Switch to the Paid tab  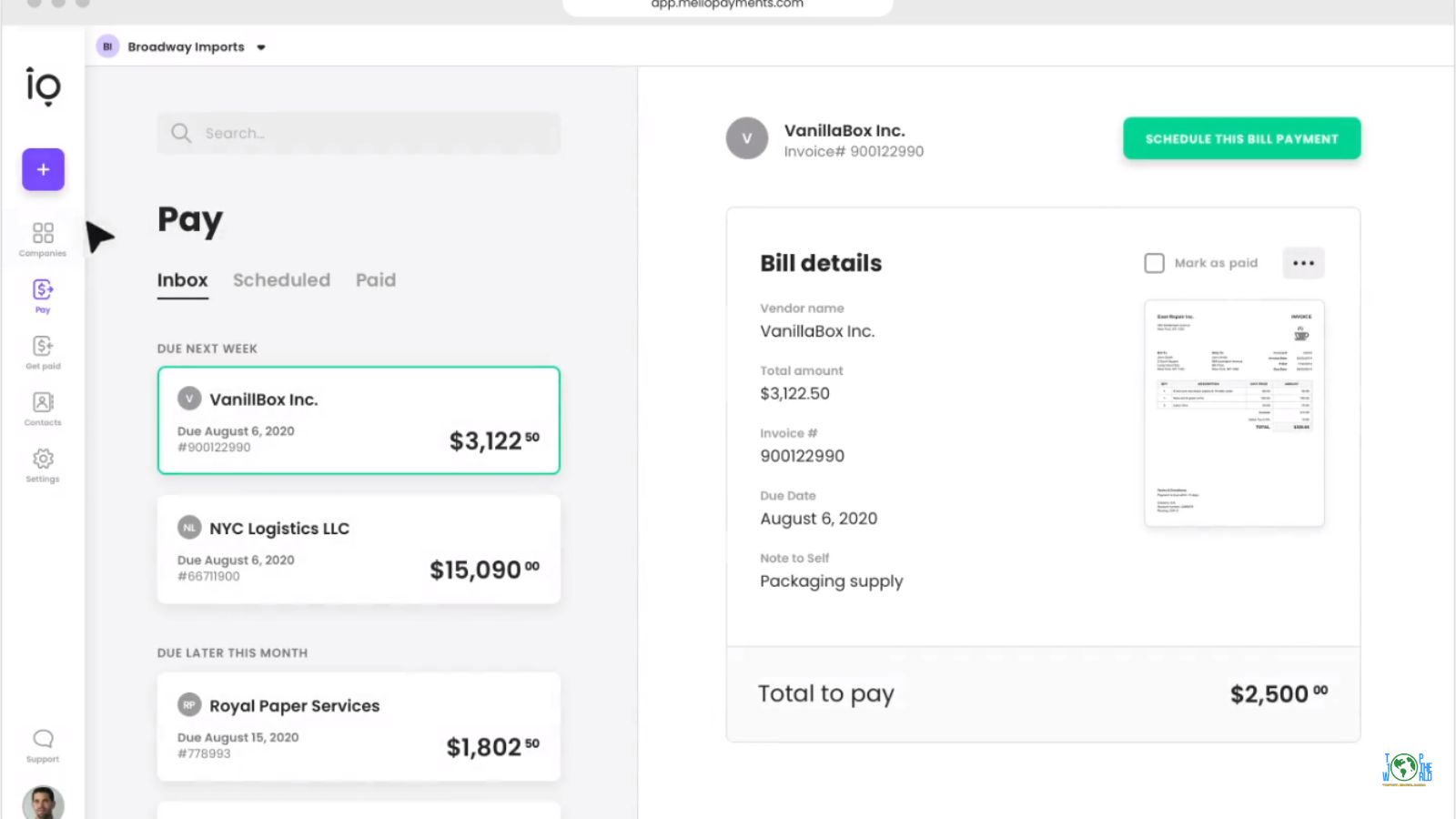click(376, 280)
